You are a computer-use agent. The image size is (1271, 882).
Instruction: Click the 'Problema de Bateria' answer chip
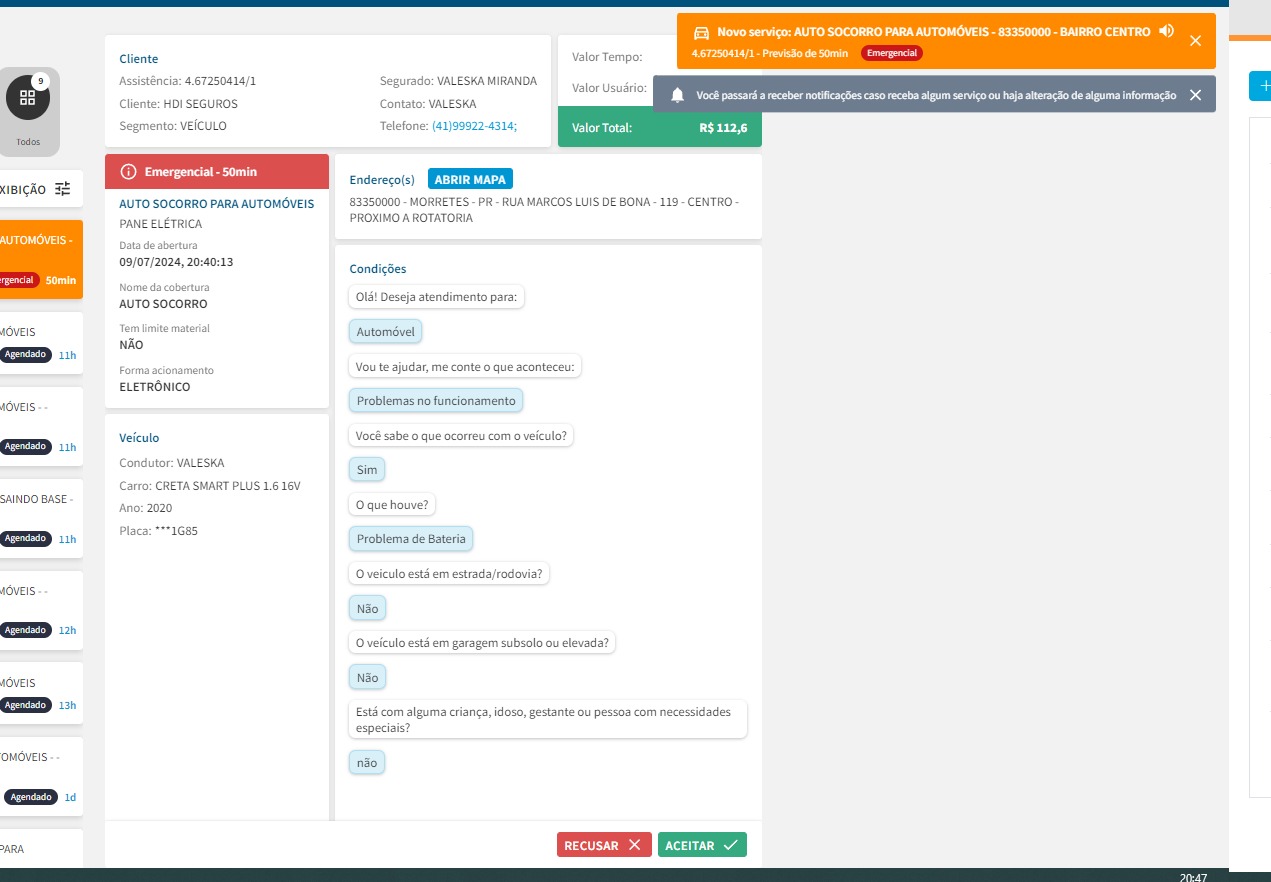pyautogui.click(x=411, y=539)
